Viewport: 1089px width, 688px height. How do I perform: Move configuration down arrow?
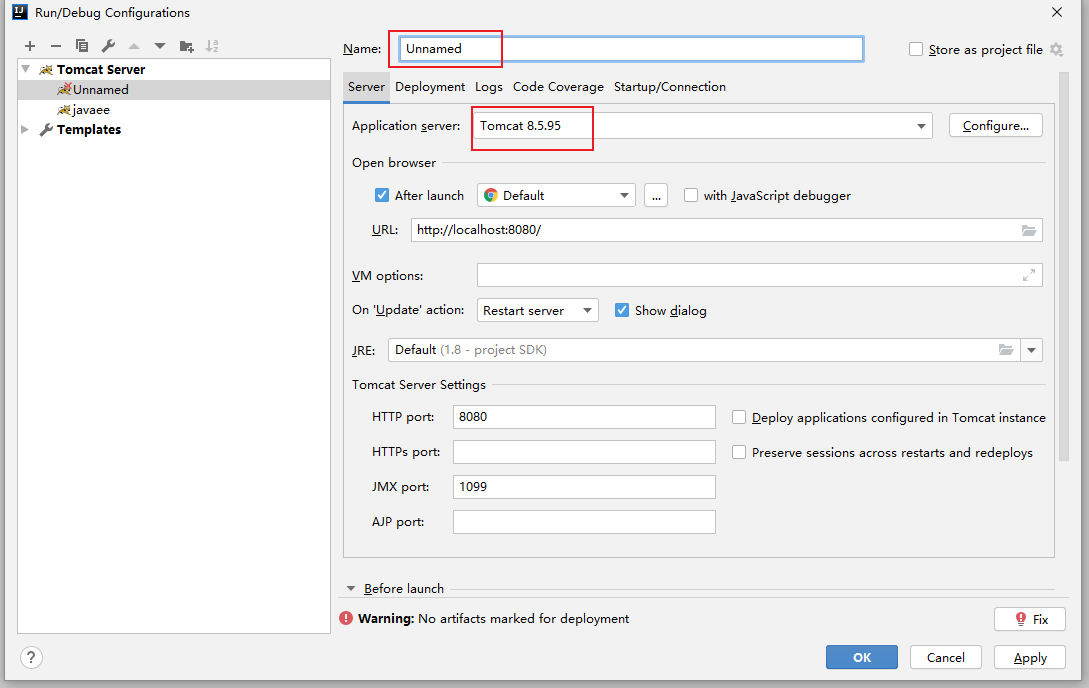[x=160, y=47]
